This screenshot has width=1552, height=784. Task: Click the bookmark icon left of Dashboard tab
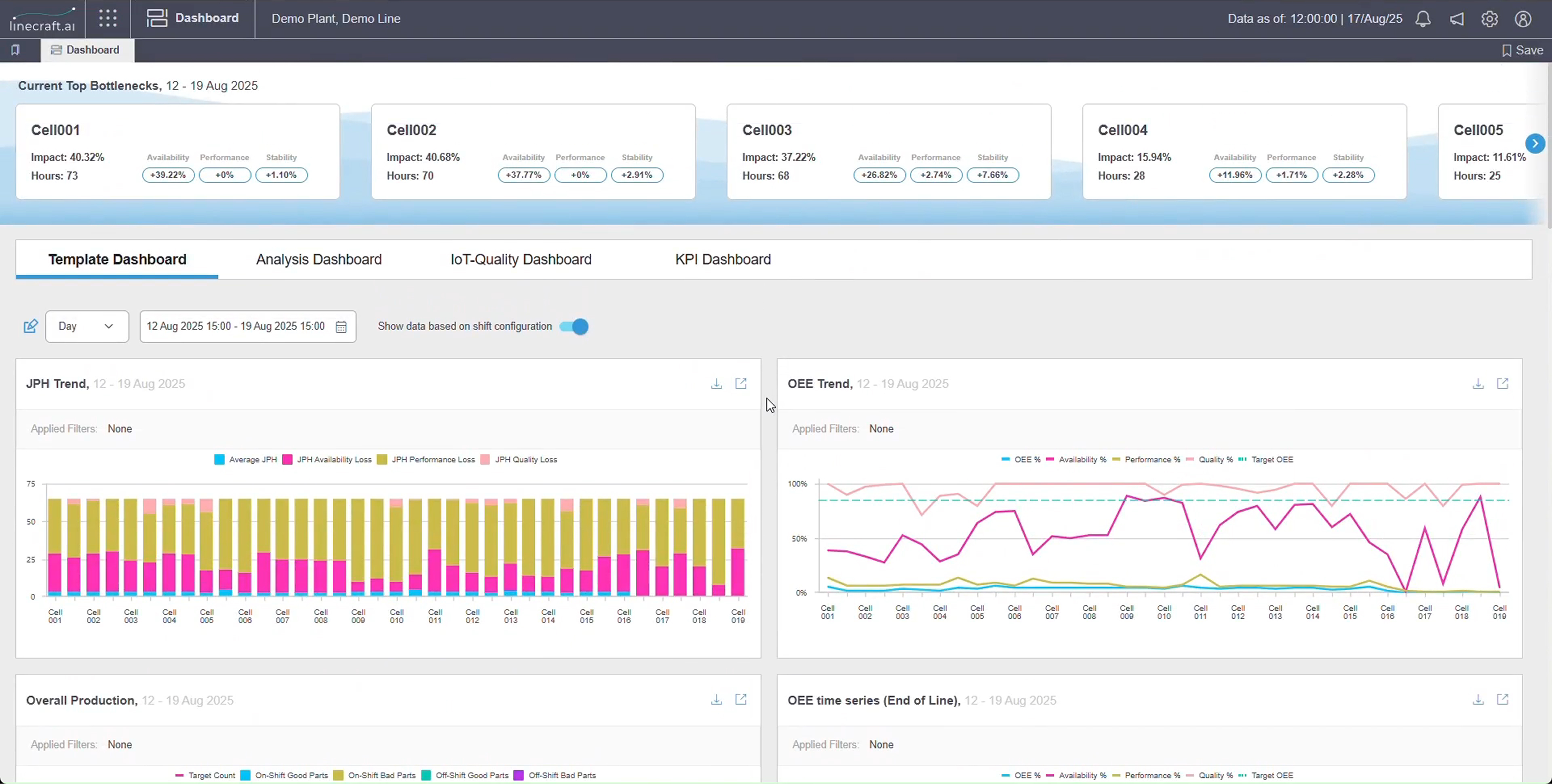16,50
